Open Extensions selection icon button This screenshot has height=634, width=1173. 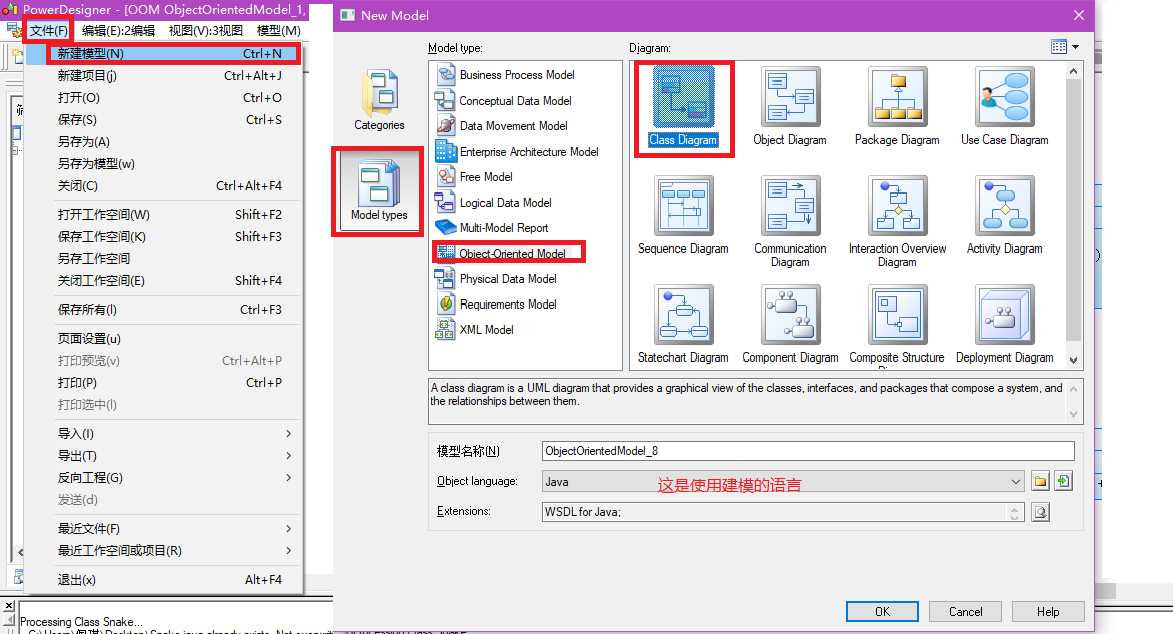1040,512
